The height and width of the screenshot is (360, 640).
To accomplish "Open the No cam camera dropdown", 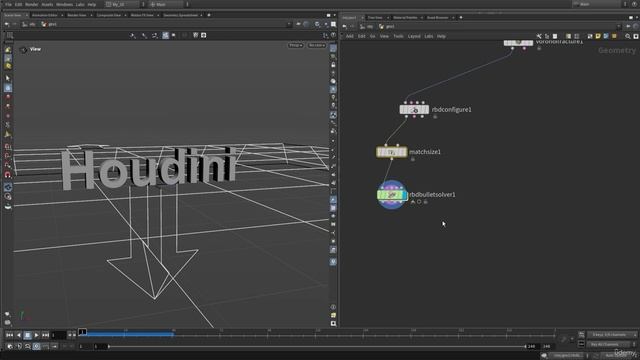I will (317, 45).
